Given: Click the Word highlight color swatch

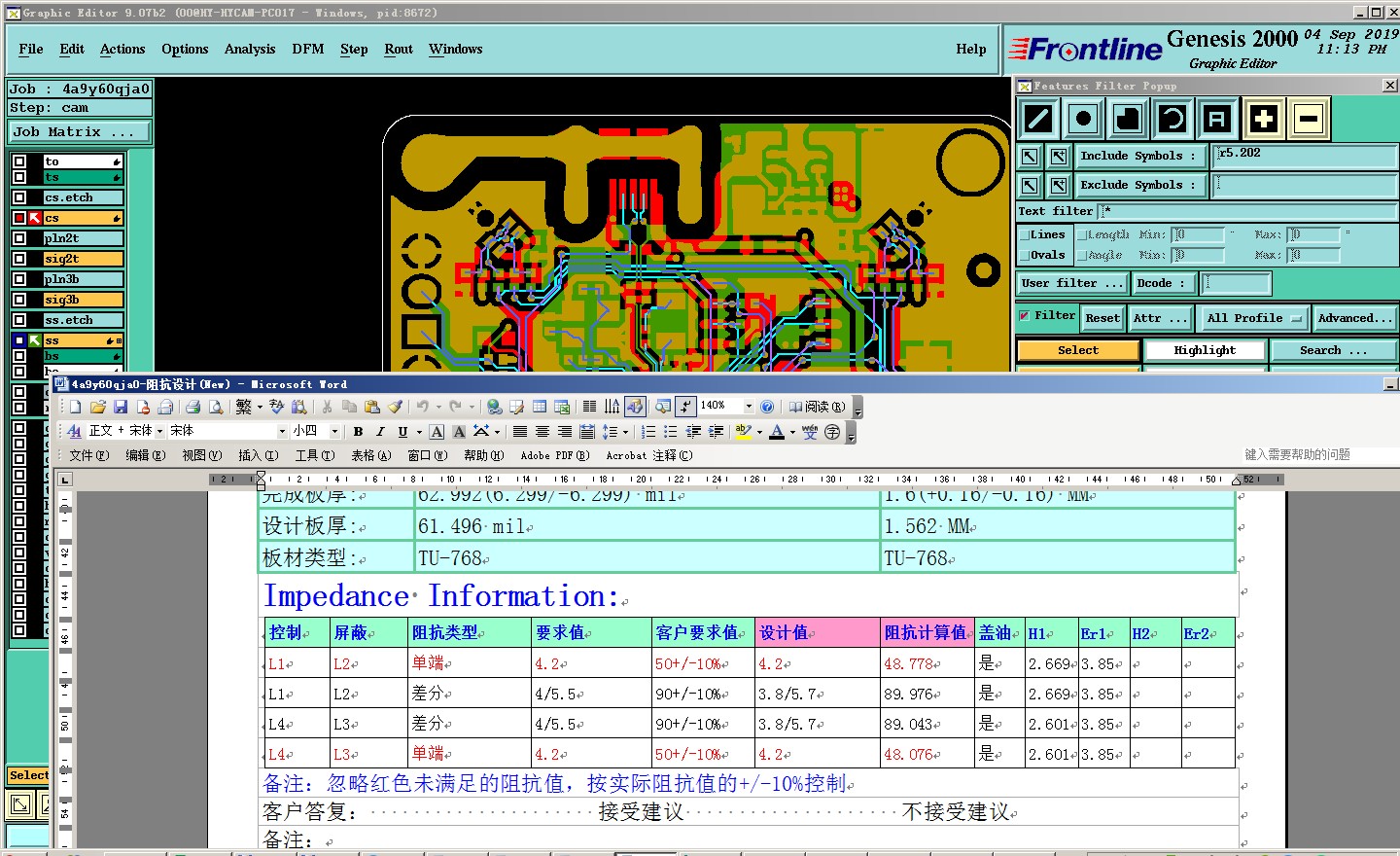Looking at the screenshot, I should (x=744, y=432).
